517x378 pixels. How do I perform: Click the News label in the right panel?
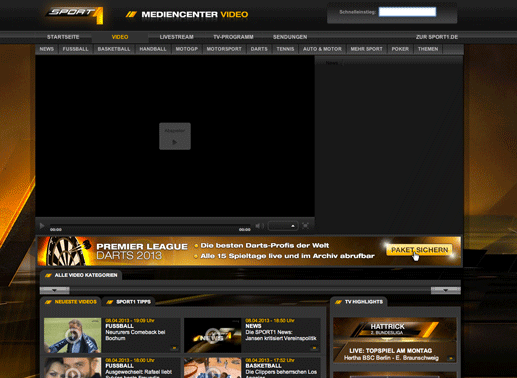coord(332,63)
